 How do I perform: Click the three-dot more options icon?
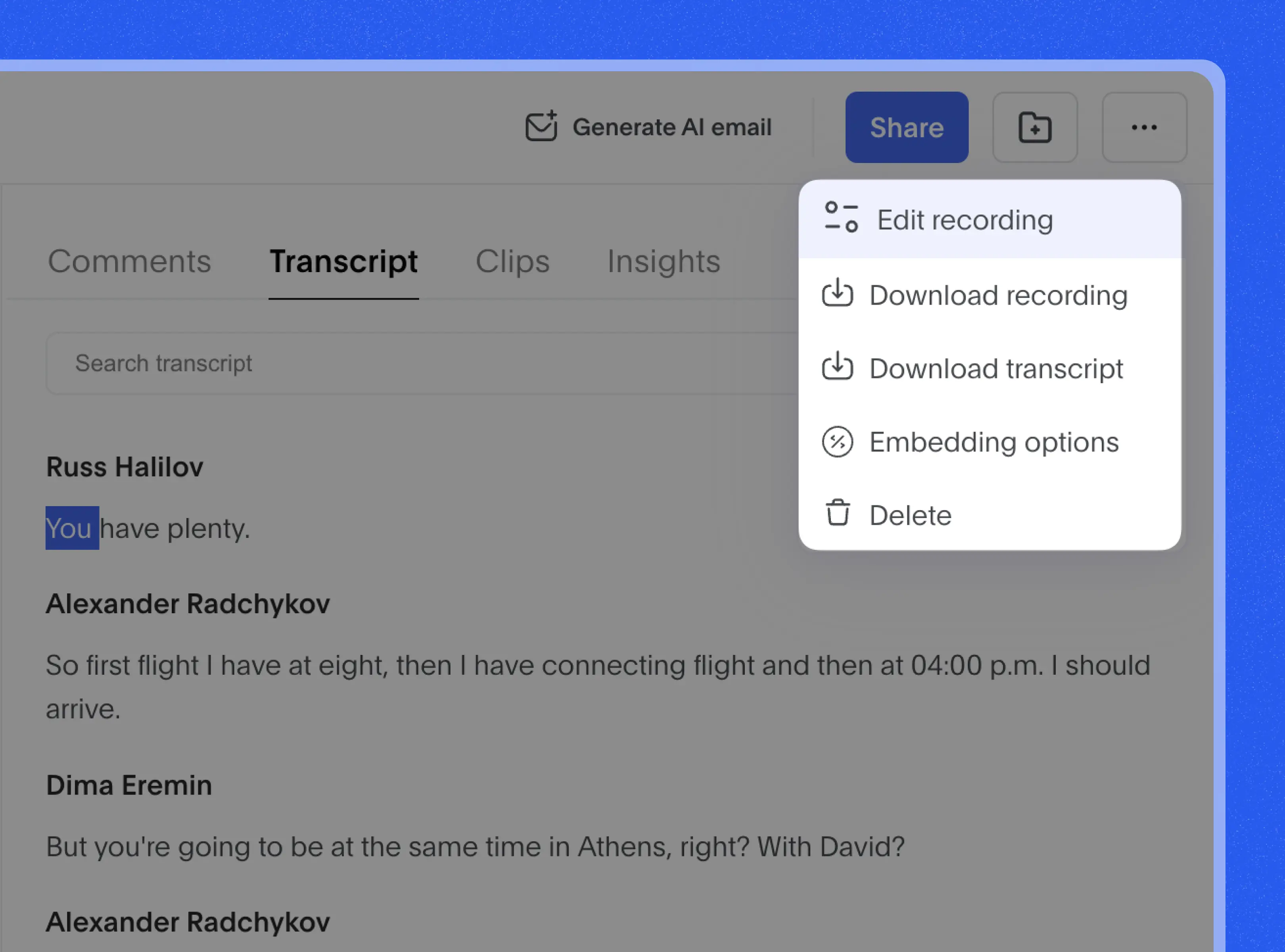coord(1143,127)
